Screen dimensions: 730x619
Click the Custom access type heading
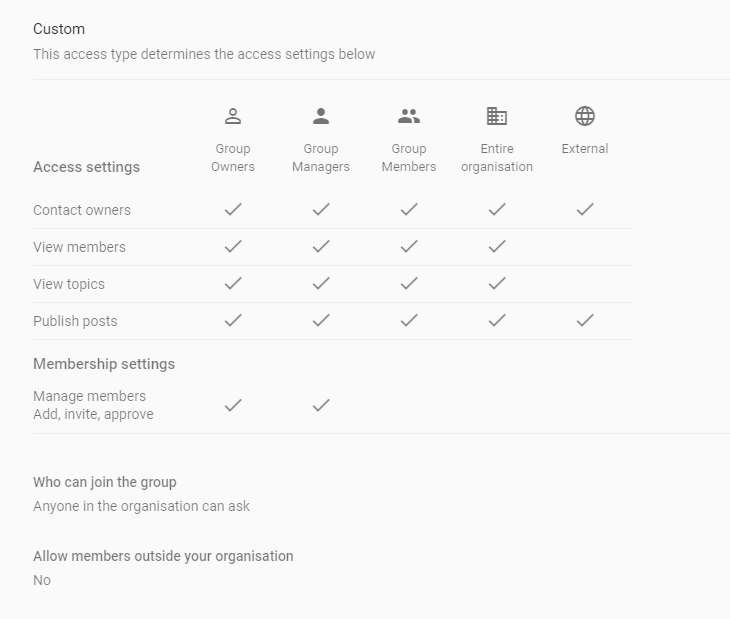point(59,29)
